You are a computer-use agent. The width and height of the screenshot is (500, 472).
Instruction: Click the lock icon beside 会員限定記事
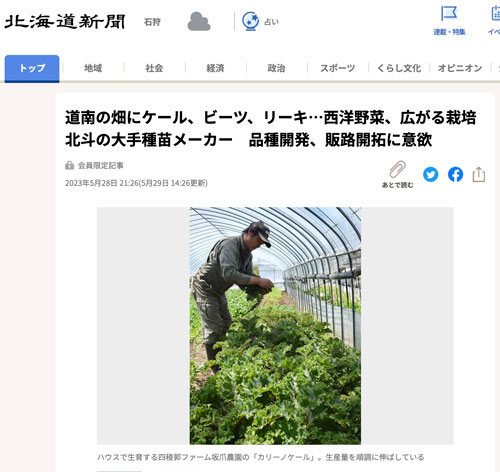click(x=69, y=165)
